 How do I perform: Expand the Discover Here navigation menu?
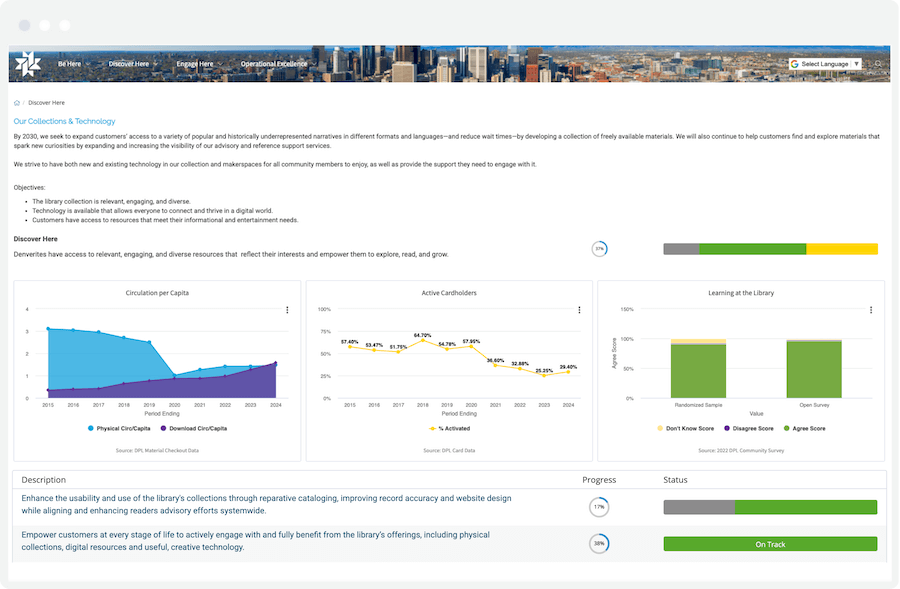coord(130,62)
